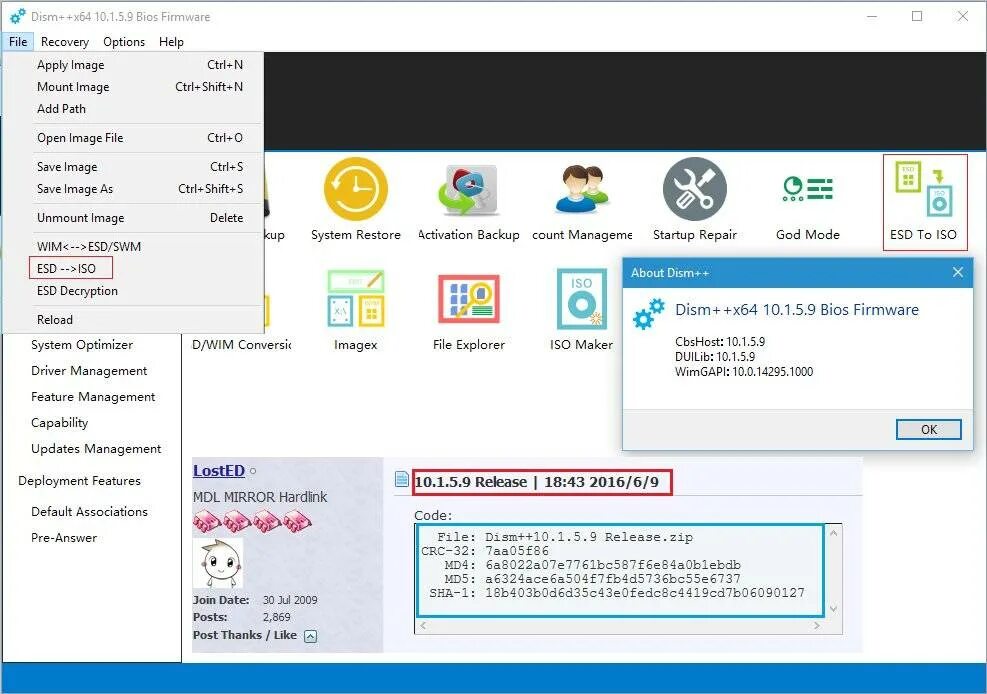987x694 pixels.
Task: Select Feature Management in sidebar
Action: pos(93,396)
